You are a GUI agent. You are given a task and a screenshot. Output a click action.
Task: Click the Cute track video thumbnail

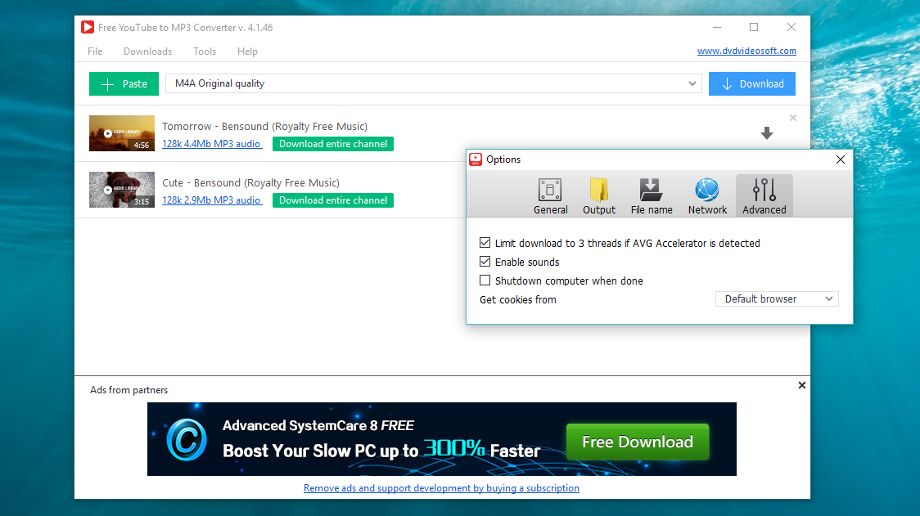point(122,190)
